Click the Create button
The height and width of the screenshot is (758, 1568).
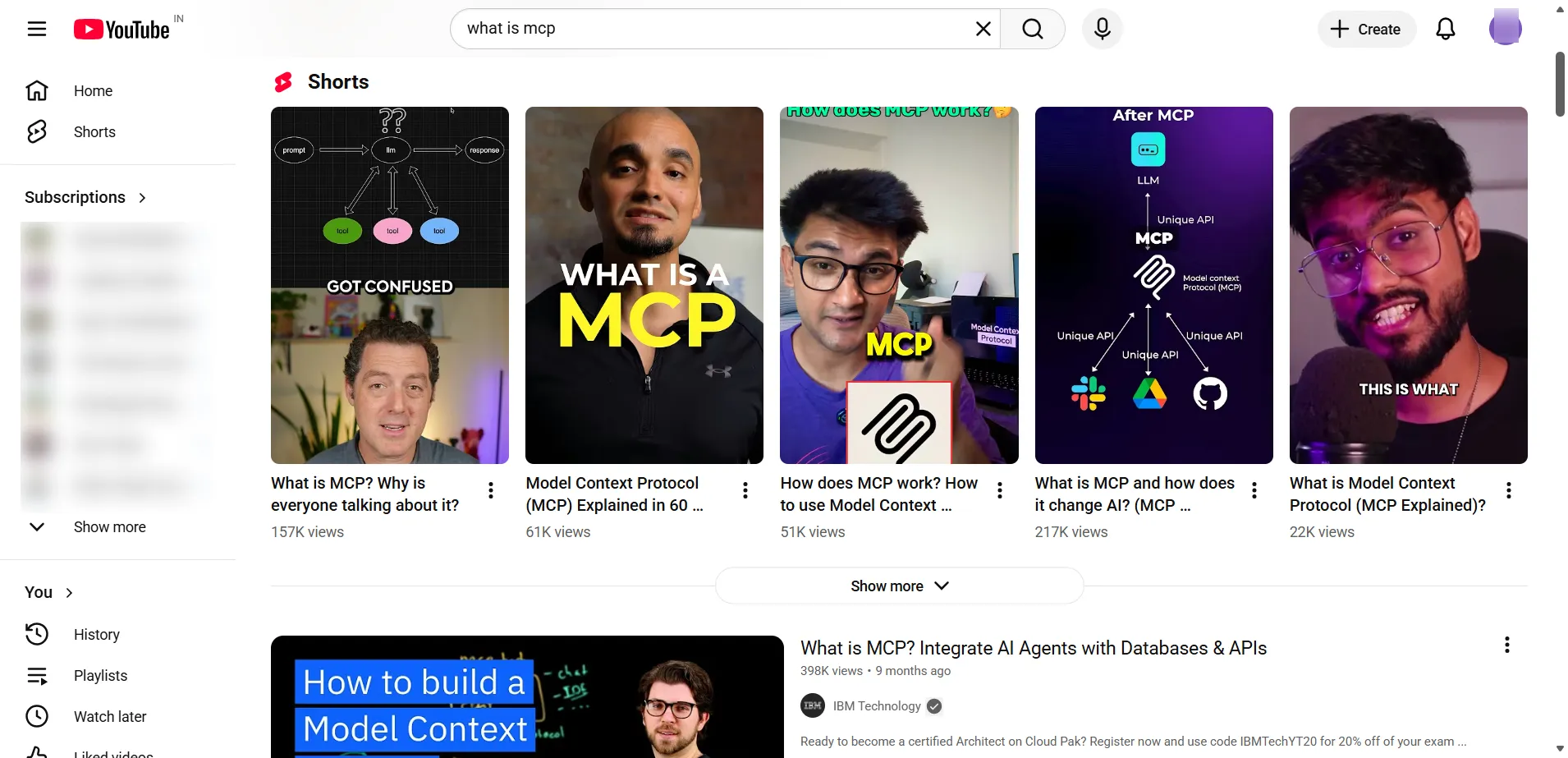(x=1364, y=29)
